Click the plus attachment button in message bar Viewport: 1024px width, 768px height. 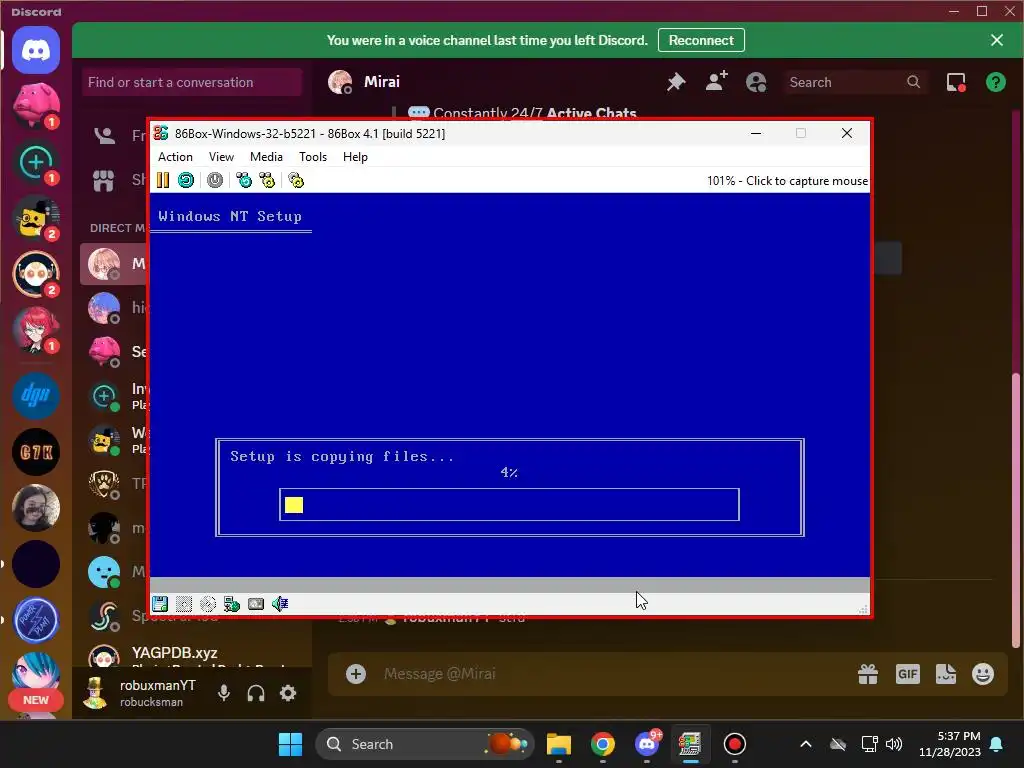[x=356, y=674]
